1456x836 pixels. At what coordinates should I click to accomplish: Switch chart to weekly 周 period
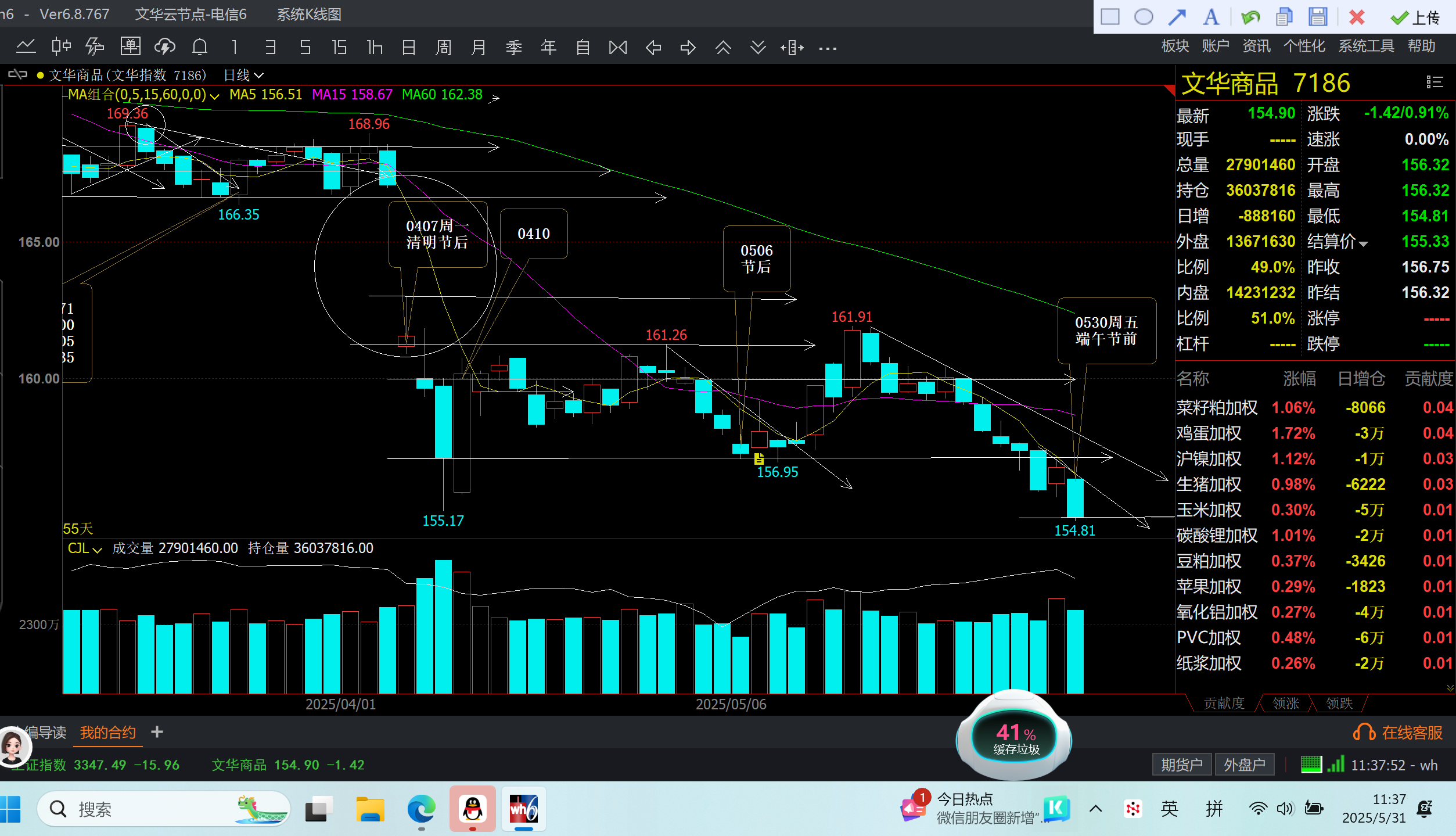pyautogui.click(x=443, y=47)
